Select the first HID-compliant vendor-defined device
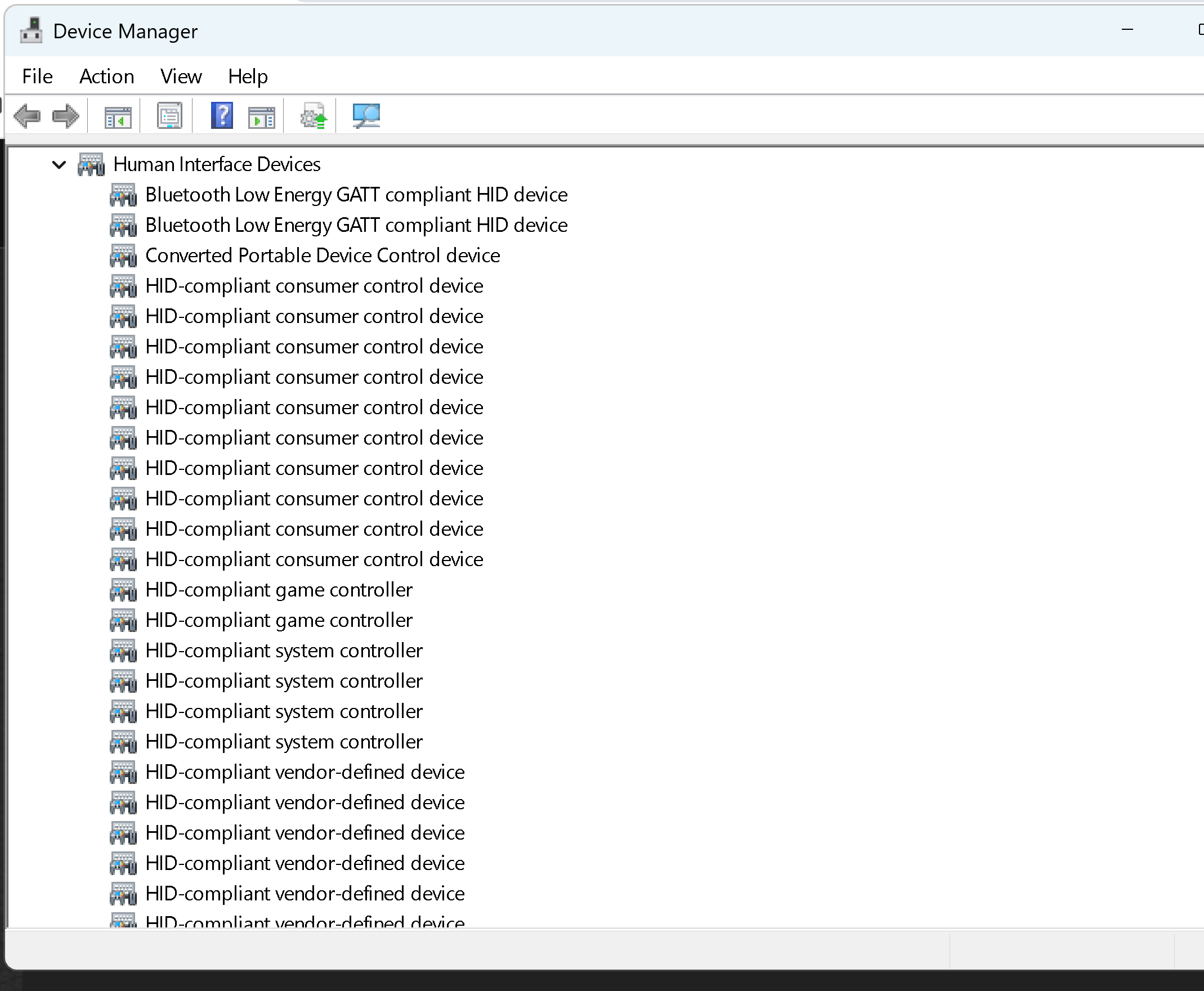Viewport: 1204px width, 991px height. click(x=305, y=772)
